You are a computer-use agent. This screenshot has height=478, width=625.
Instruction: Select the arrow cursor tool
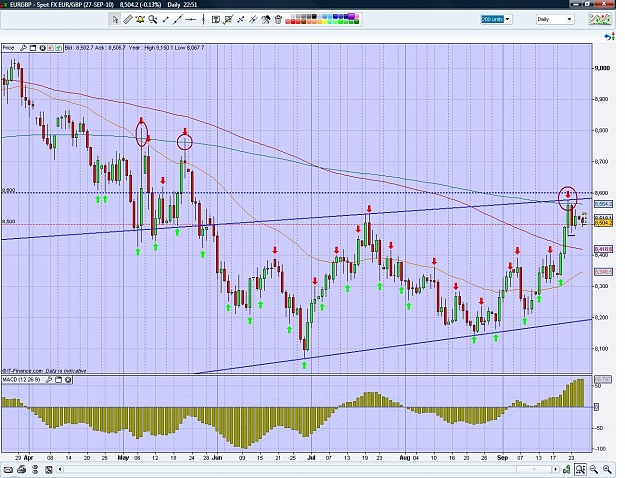point(115,19)
